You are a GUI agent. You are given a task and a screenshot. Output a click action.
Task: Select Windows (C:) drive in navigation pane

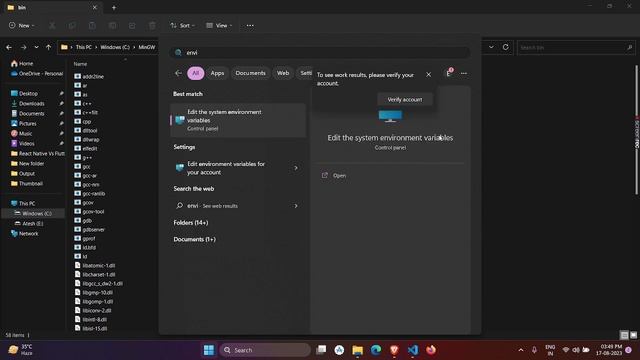point(33,213)
